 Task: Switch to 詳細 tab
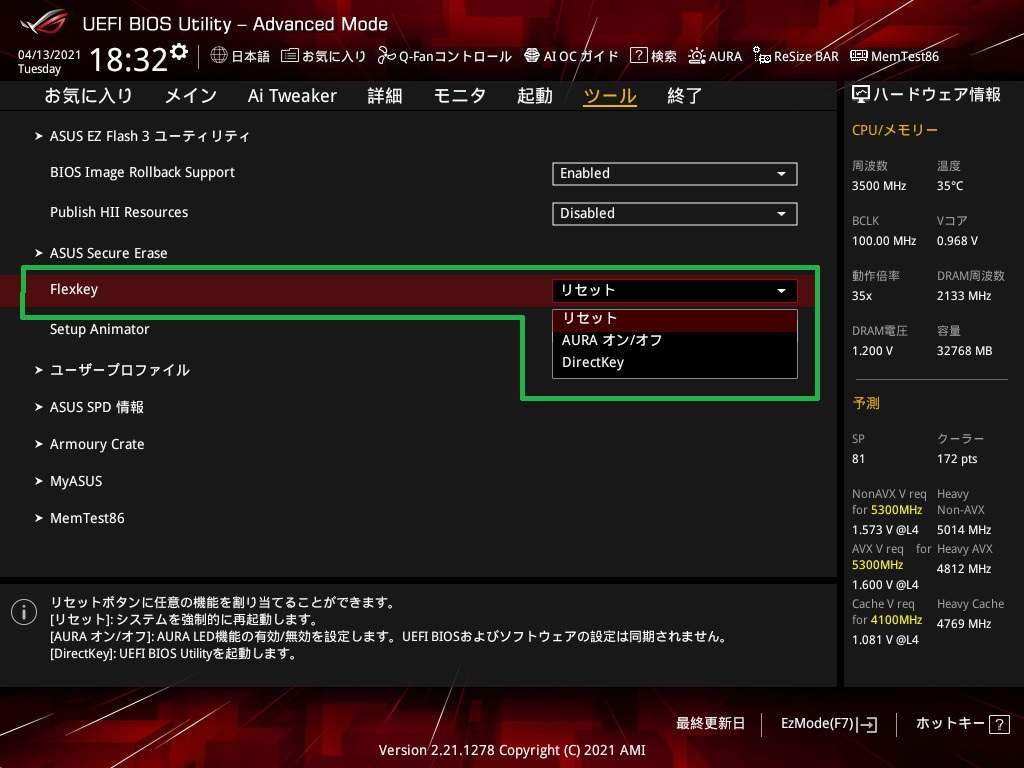point(385,96)
